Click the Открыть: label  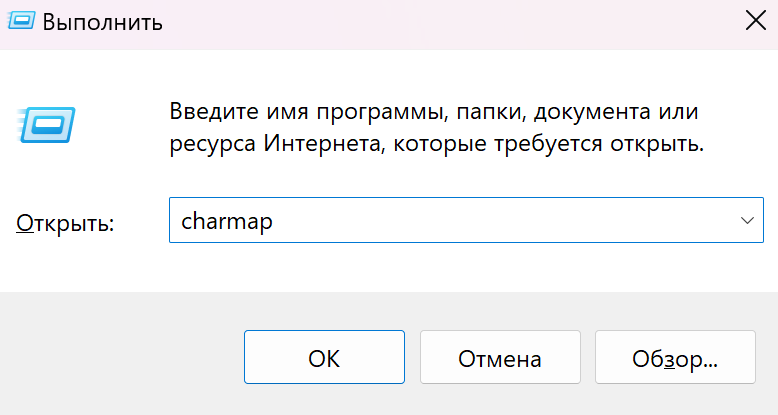coord(65,223)
